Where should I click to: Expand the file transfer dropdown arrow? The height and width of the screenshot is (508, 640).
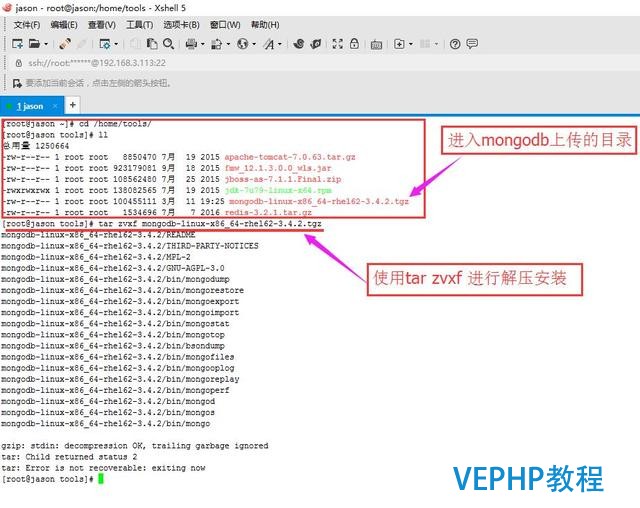(x=228, y=44)
